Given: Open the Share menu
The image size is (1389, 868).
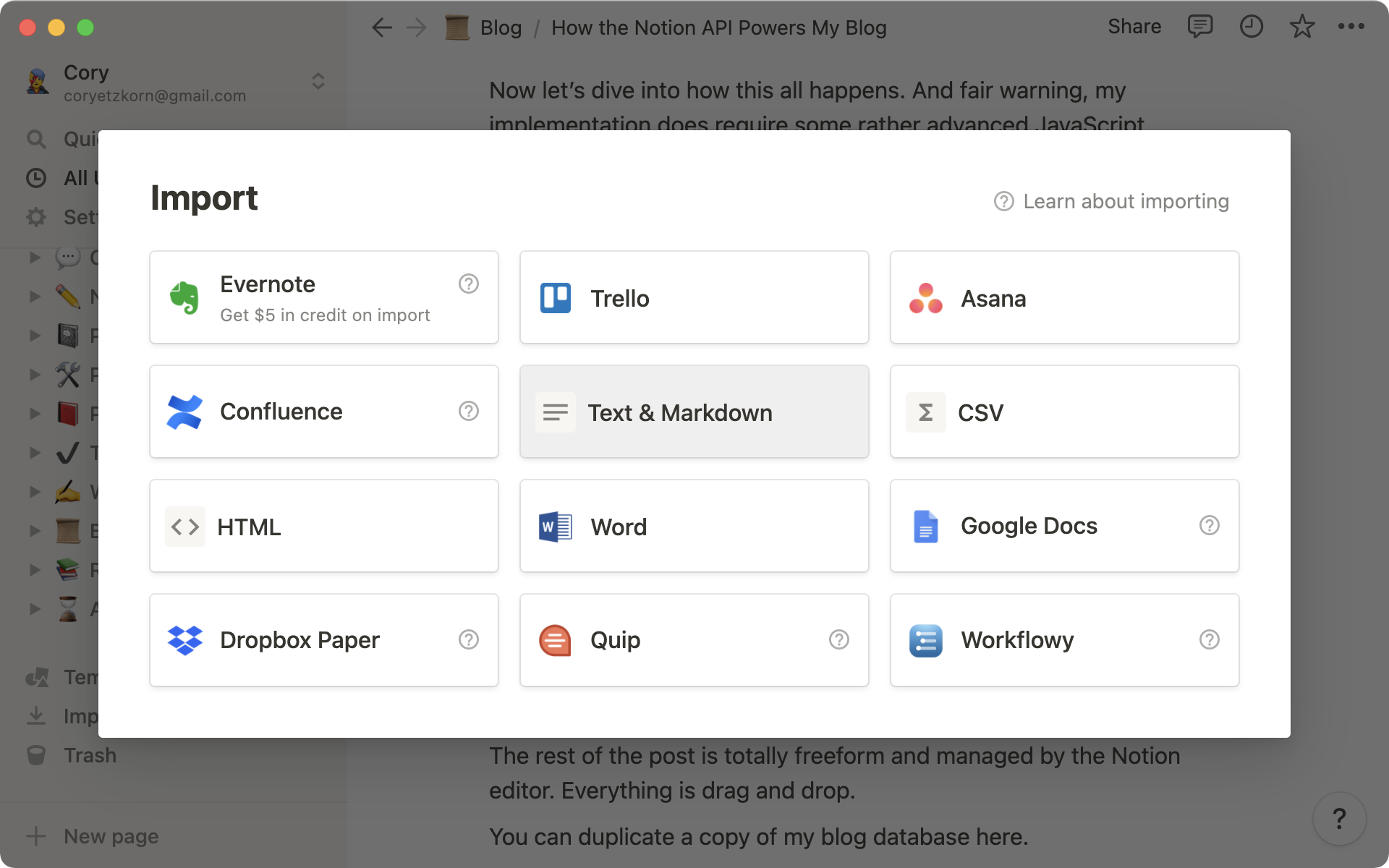Looking at the screenshot, I should [1134, 27].
